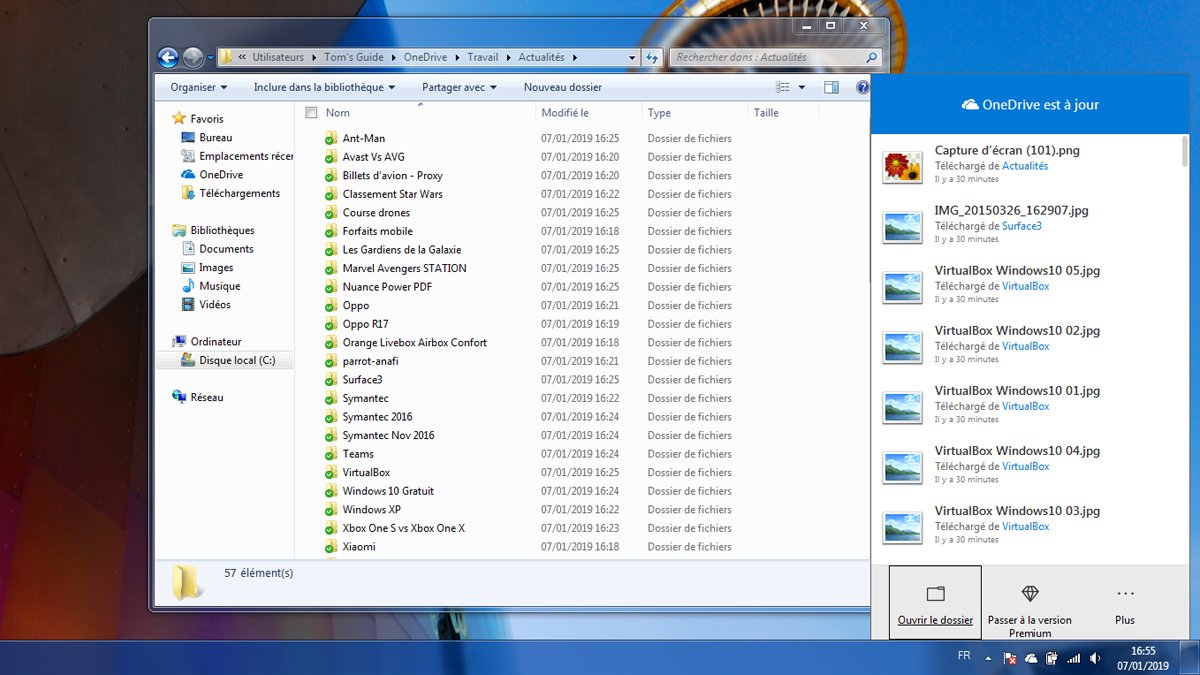Open Inclure dans la bibliothèque dropdown
The height and width of the screenshot is (675, 1200).
324,88
